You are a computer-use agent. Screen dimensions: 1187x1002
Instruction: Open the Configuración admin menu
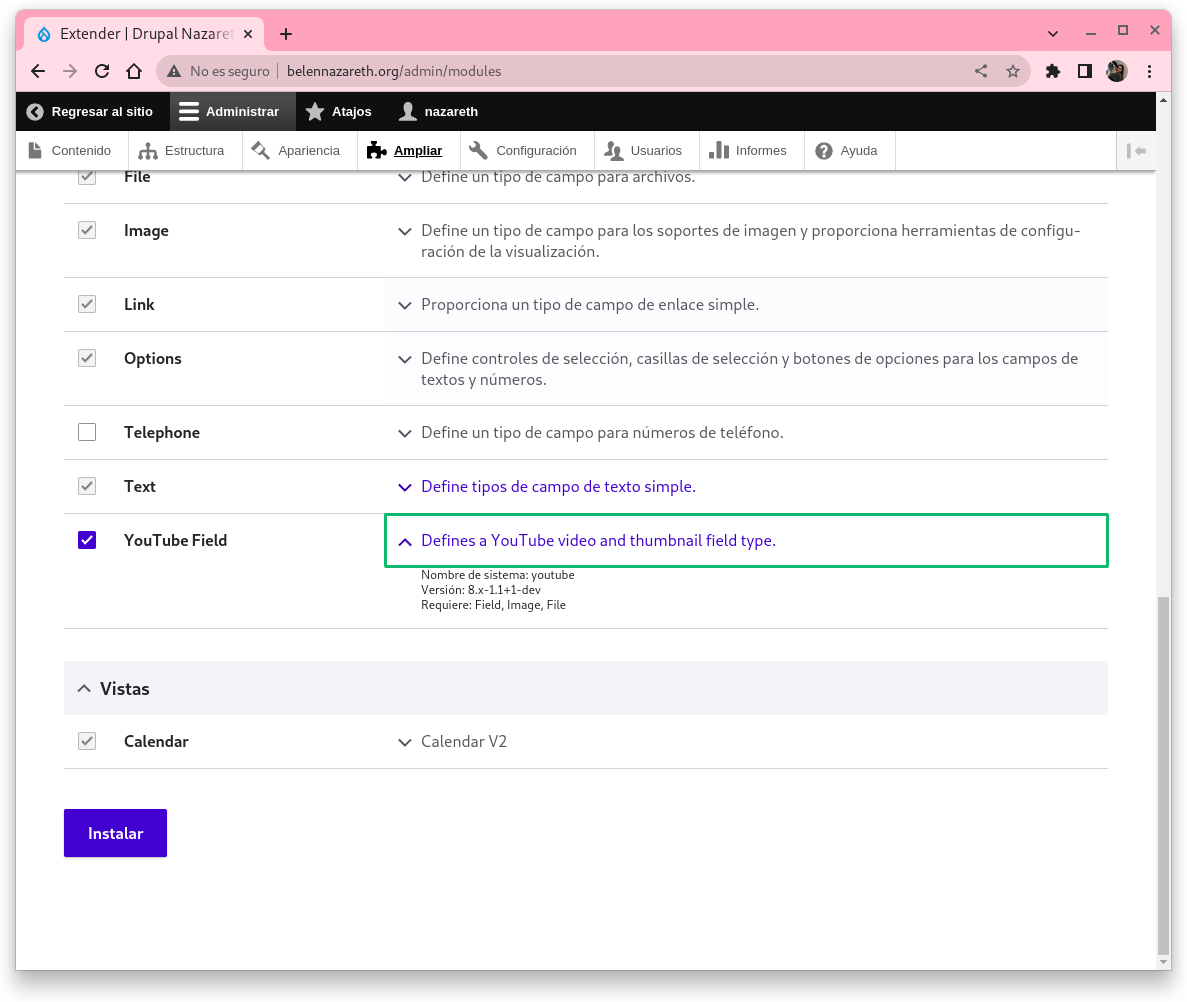(523, 151)
